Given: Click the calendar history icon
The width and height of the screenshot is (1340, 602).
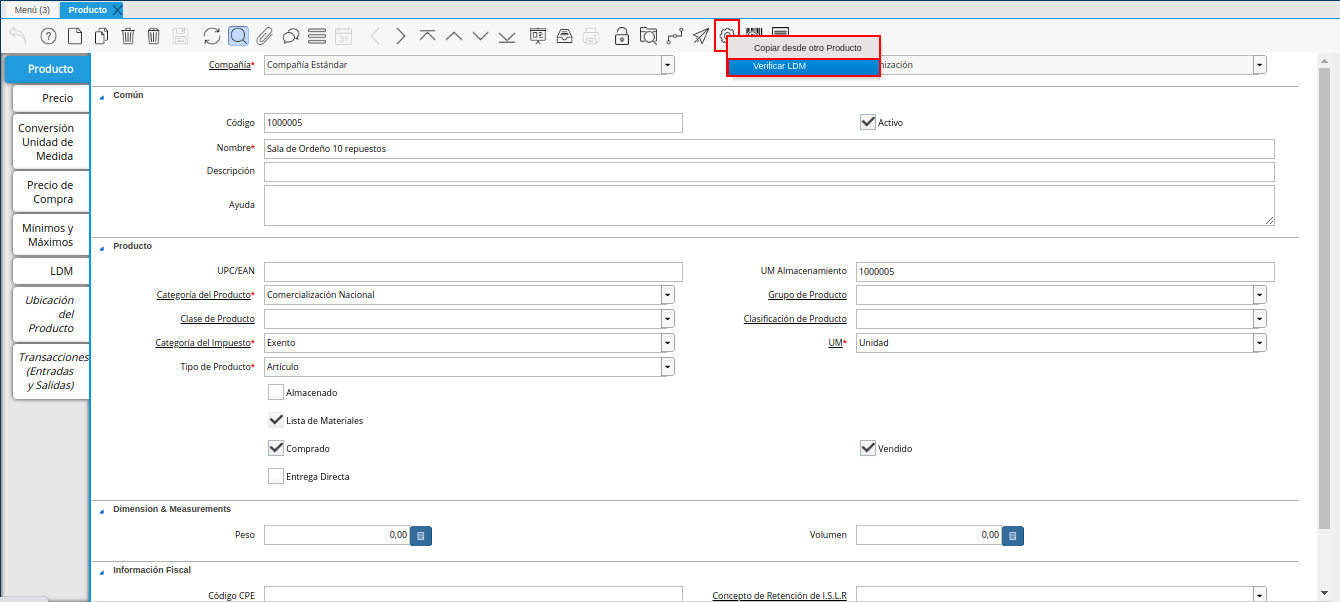Looking at the screenshot, I should (x=343, y=36).
